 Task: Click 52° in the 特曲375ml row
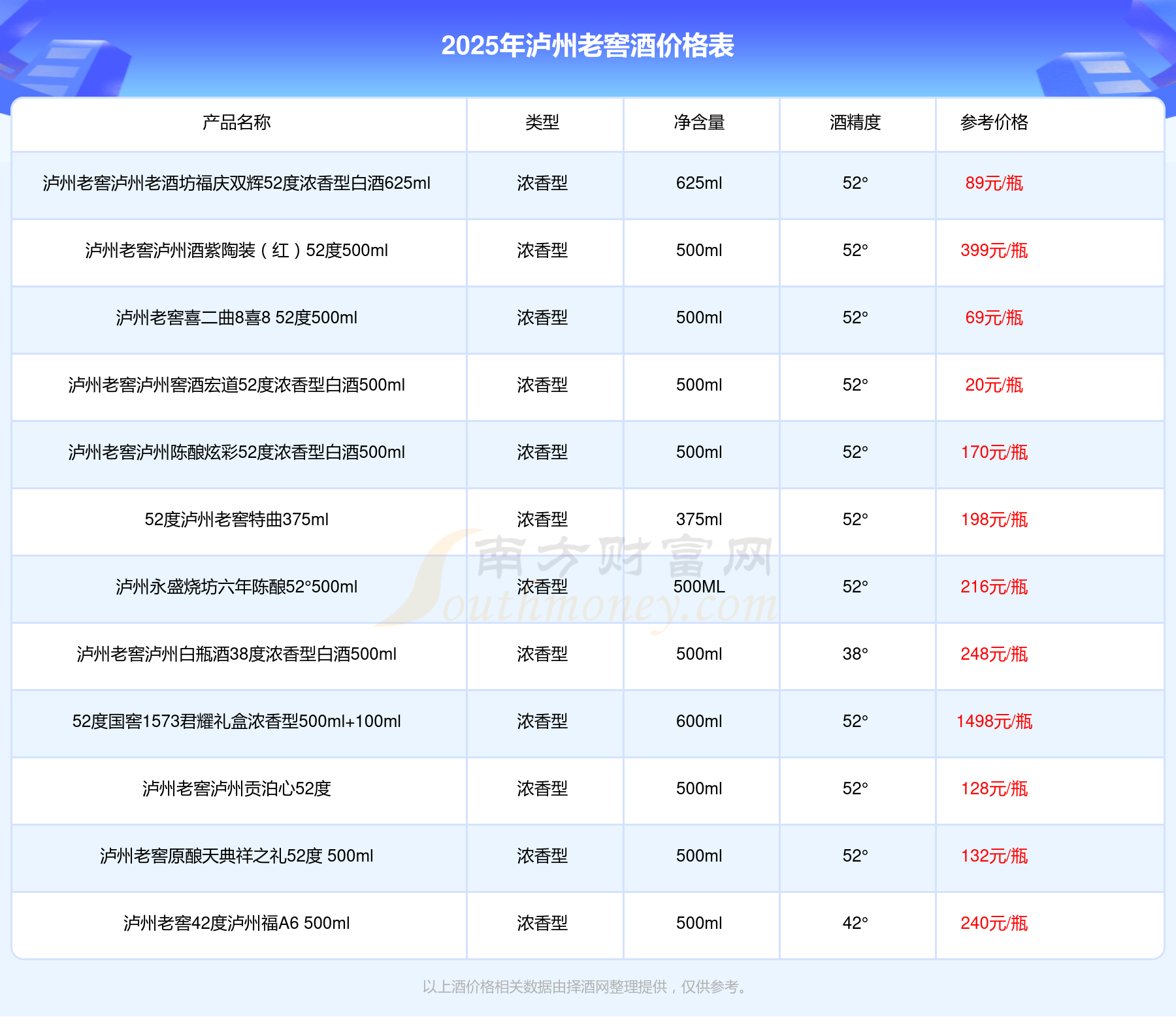(x=855, y=519)
